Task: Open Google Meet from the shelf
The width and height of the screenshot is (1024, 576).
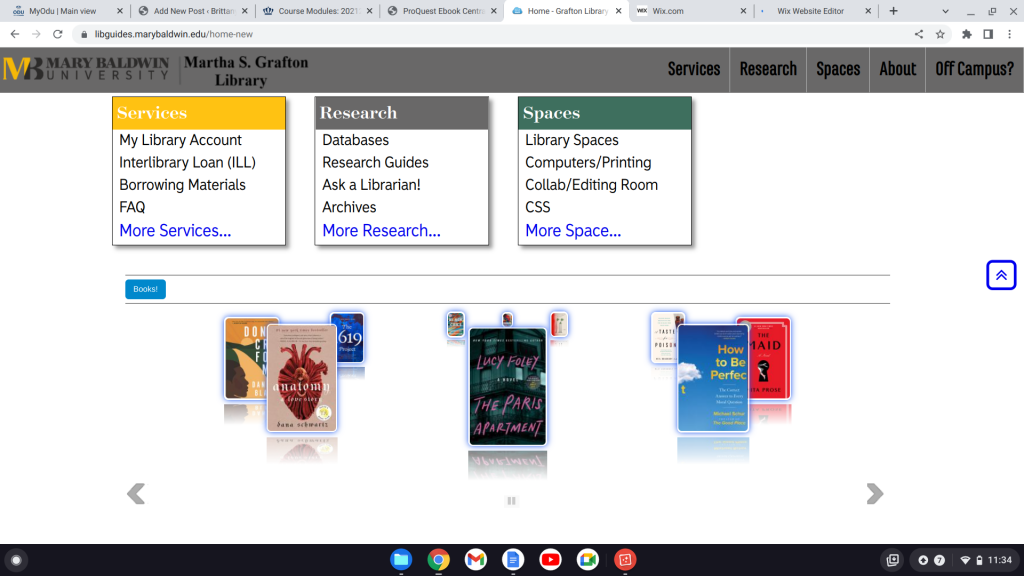Action: (x=587, y=560)
